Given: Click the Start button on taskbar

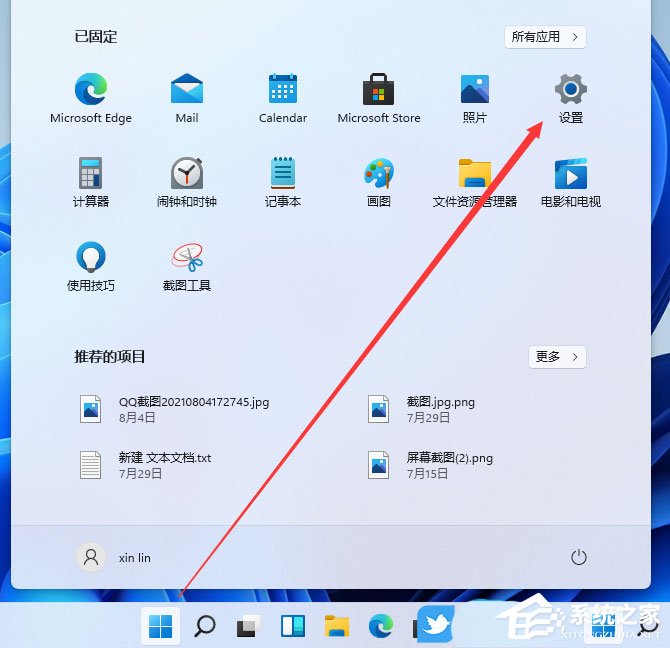Looking at the screenshot, I should point(160,626).
